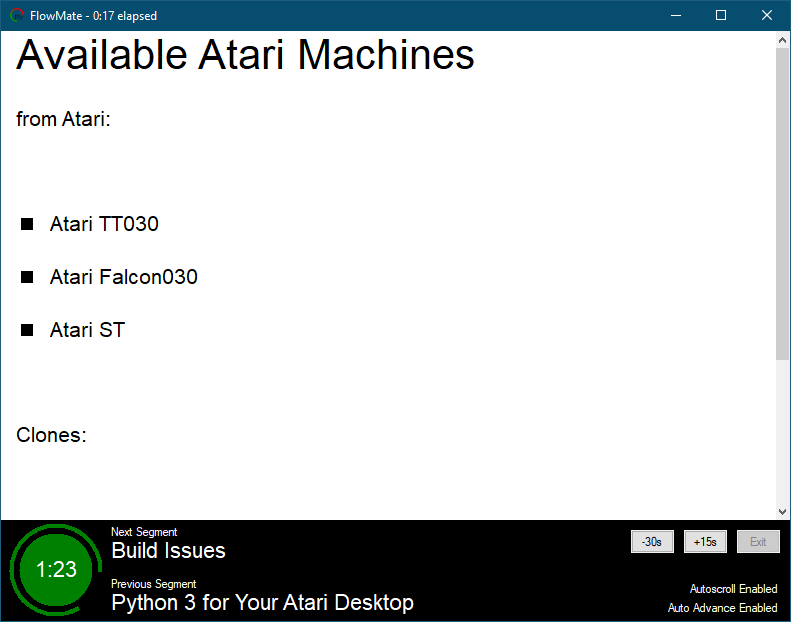
Task: Minimize the FlowMate window
Action: point(675,15)
